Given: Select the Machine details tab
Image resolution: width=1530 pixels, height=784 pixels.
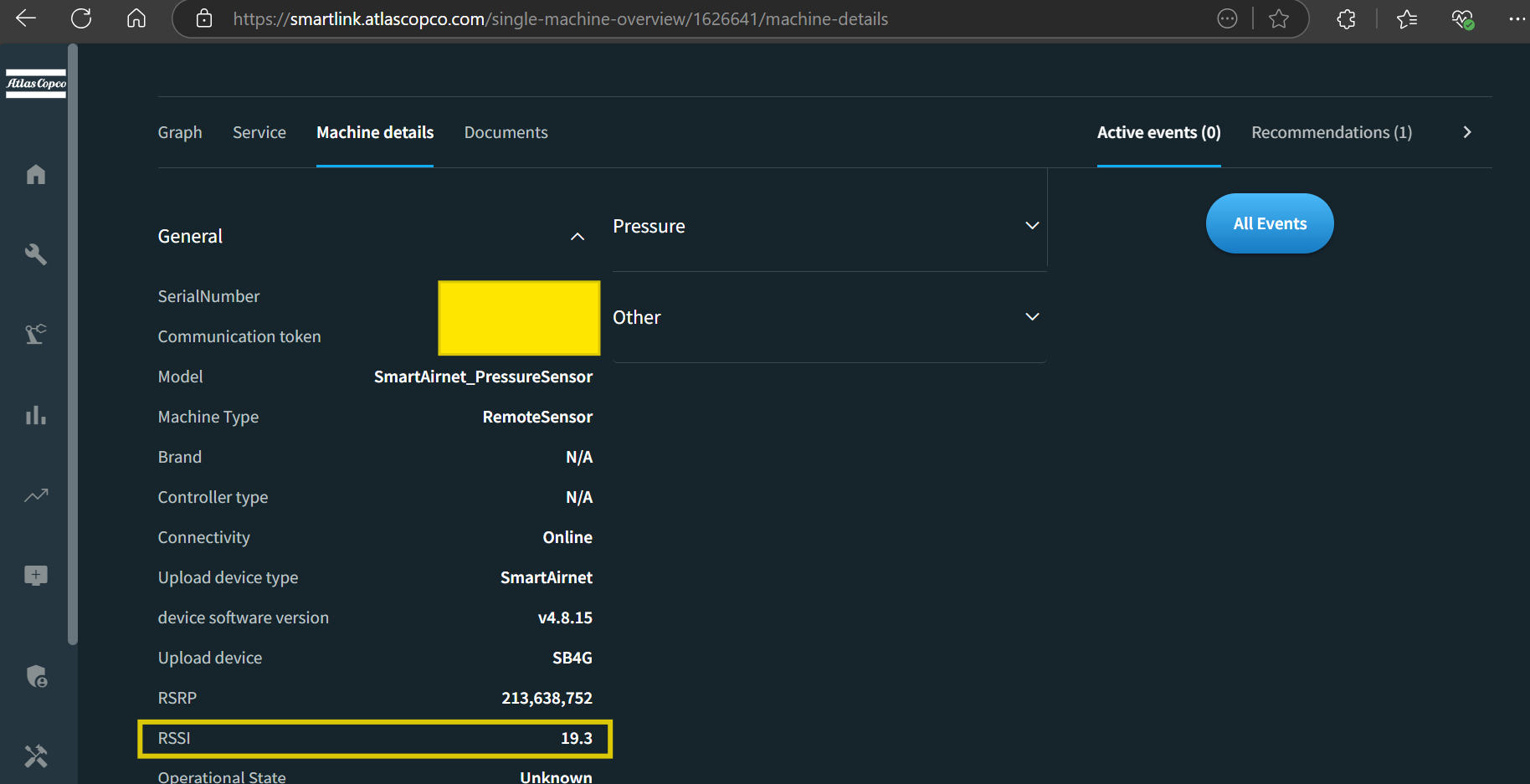Looking at the screenshot, I should click(x=375, y=132).
